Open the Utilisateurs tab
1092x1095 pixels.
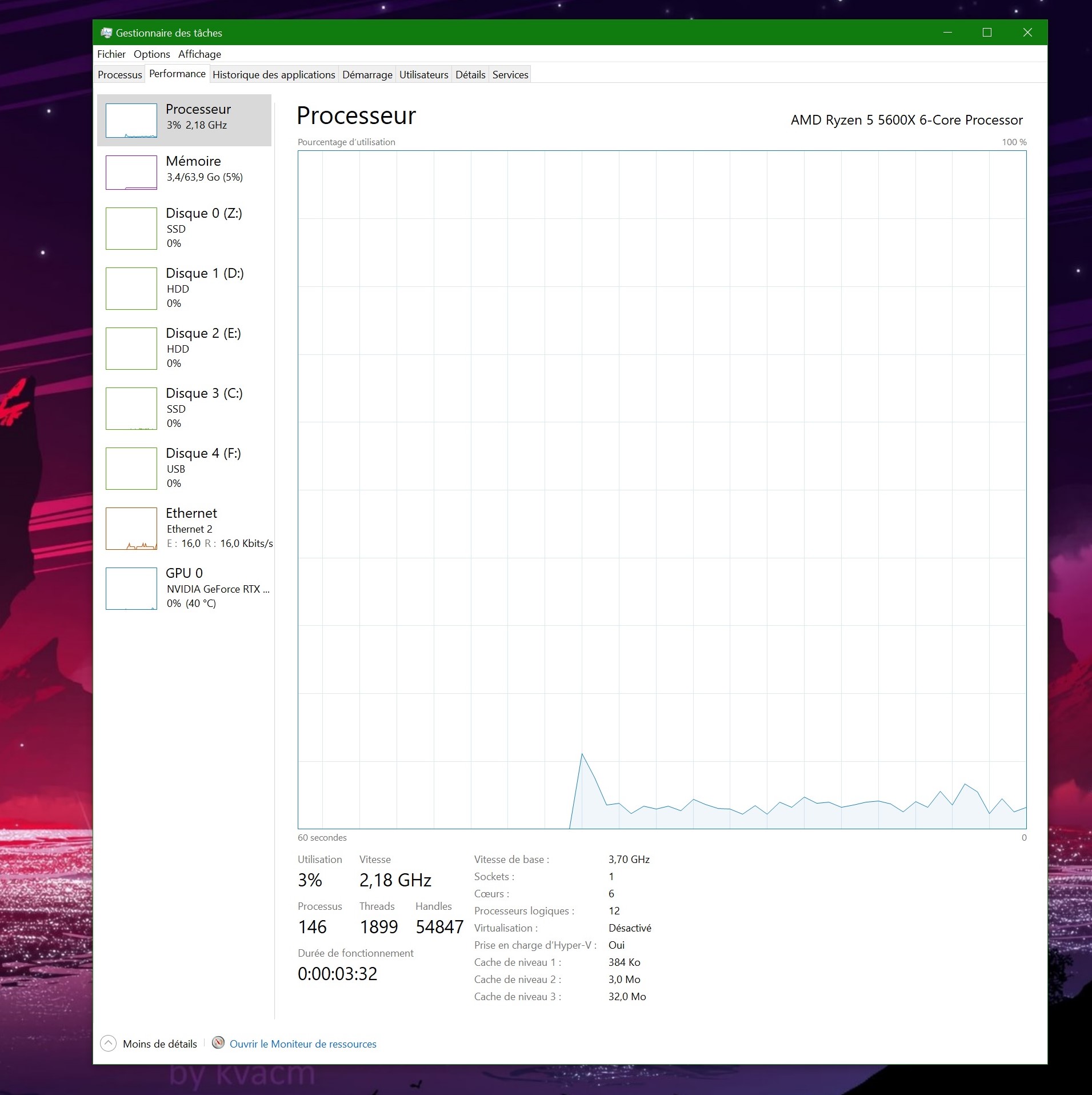[424, 74]
